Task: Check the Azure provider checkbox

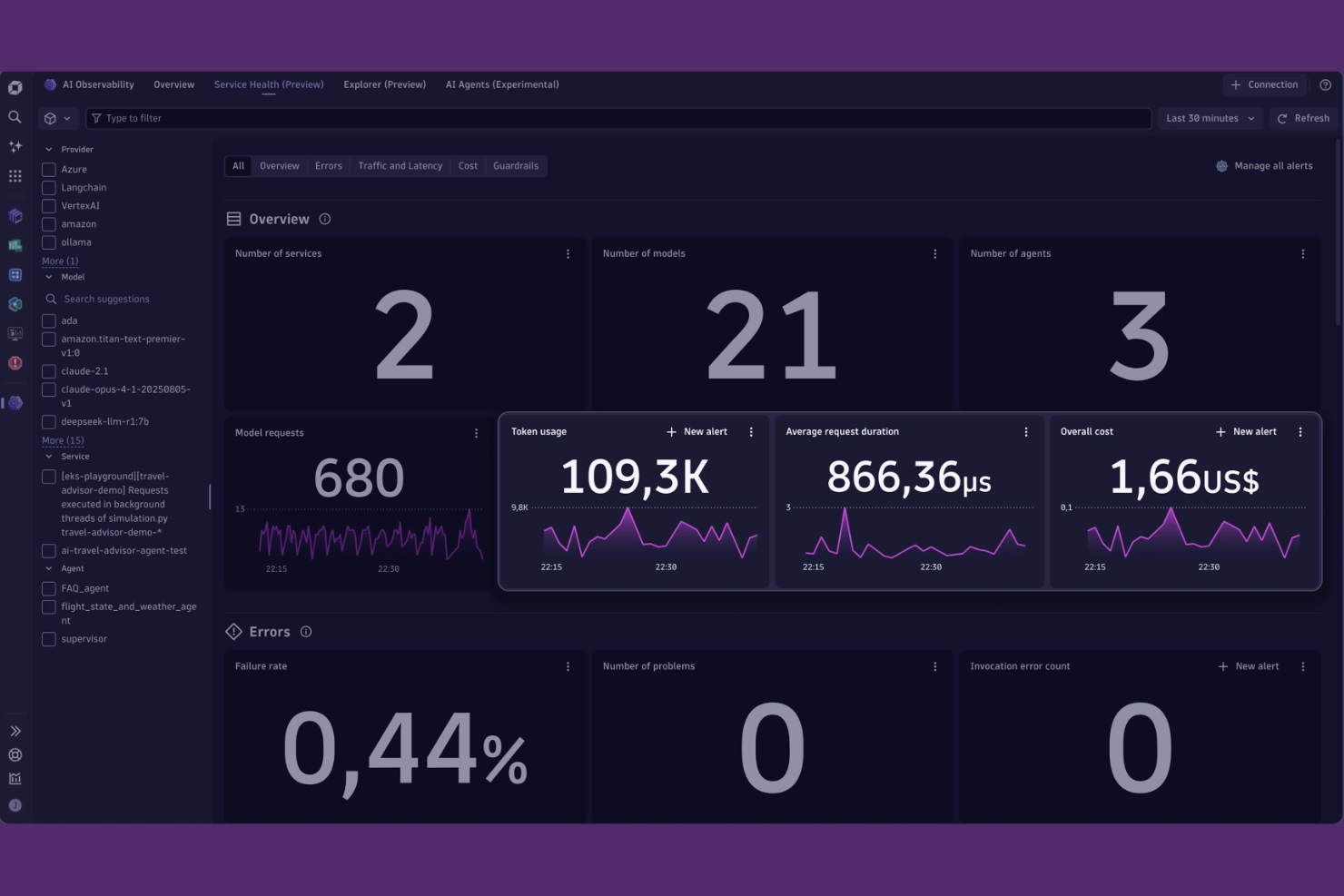Action: pyautogui.click(x=48, y=169)
